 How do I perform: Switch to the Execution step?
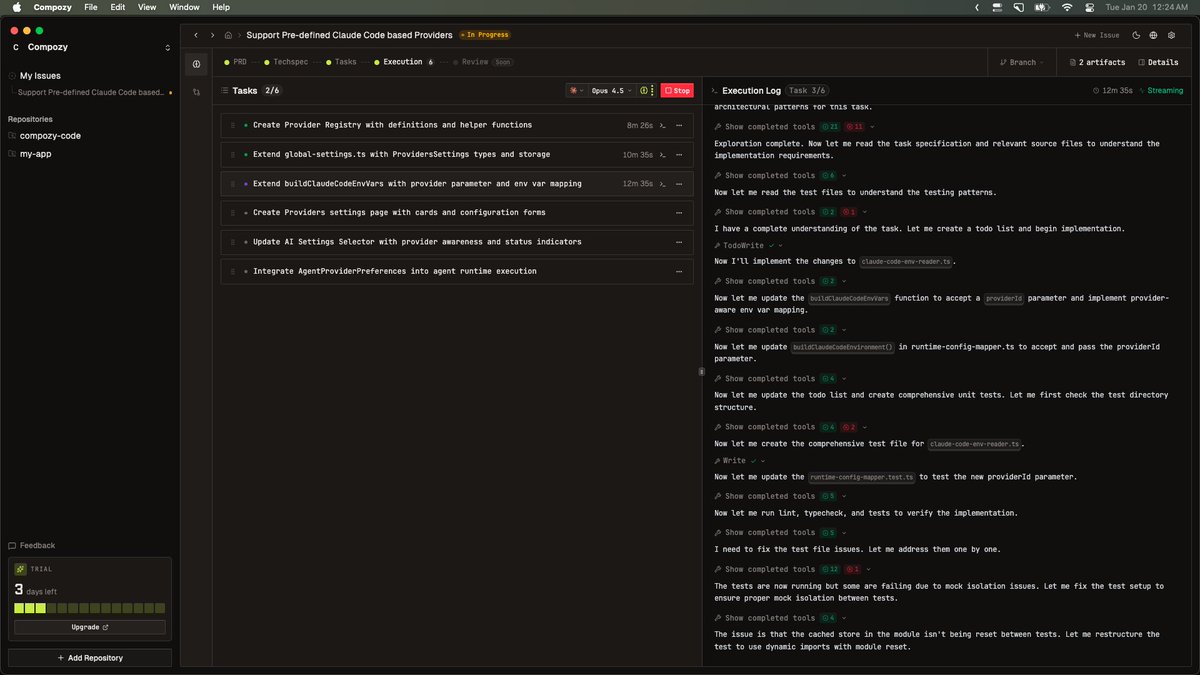click(x=404, y=62)
